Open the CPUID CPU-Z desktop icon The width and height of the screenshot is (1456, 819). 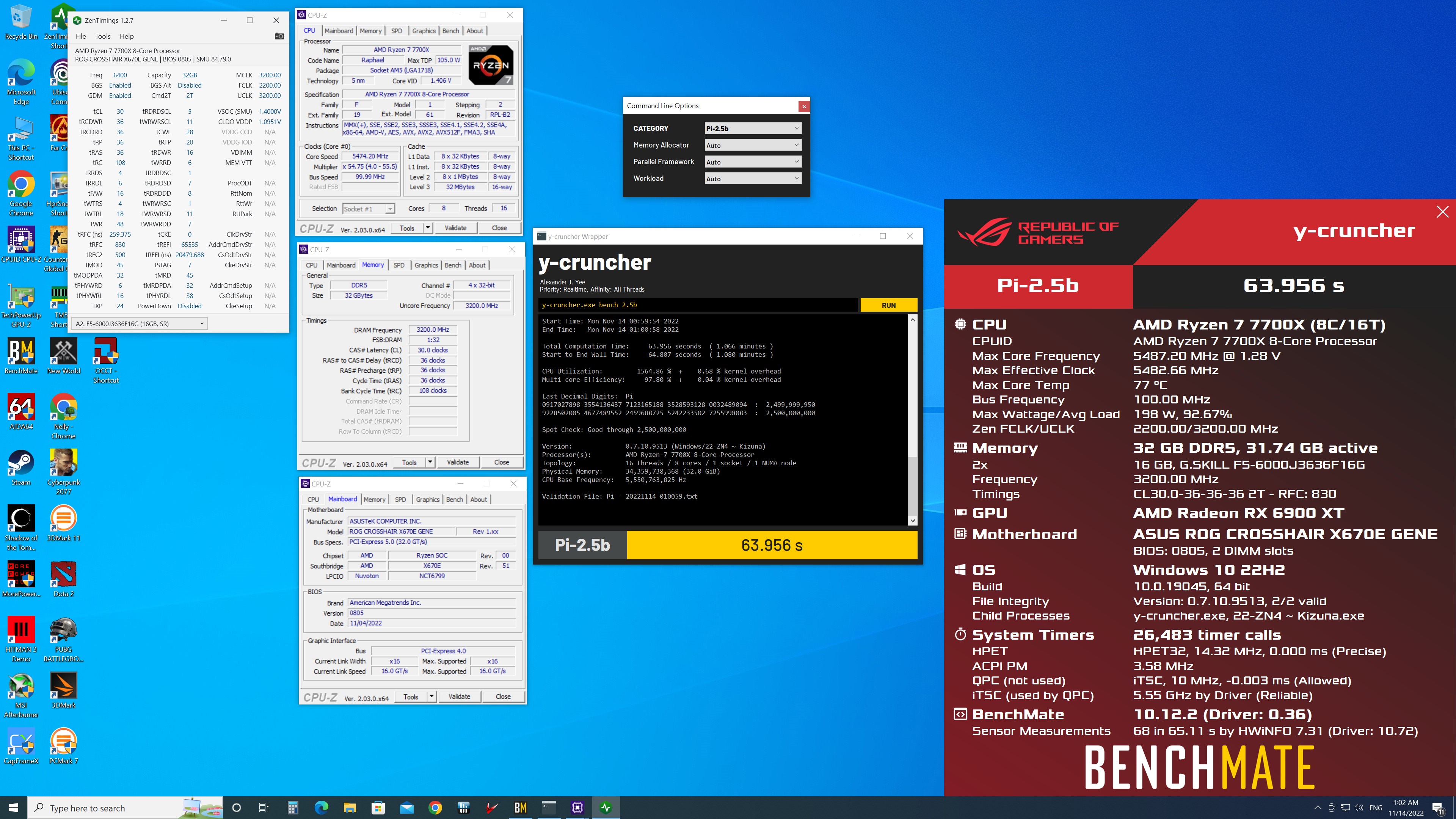21,244
